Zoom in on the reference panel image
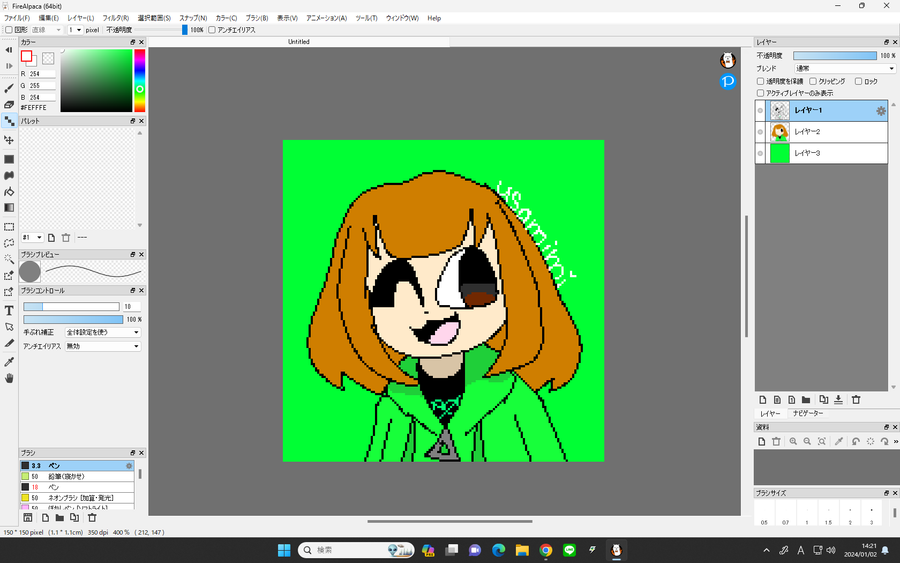The image size is (900, 563). click(793, 441)
